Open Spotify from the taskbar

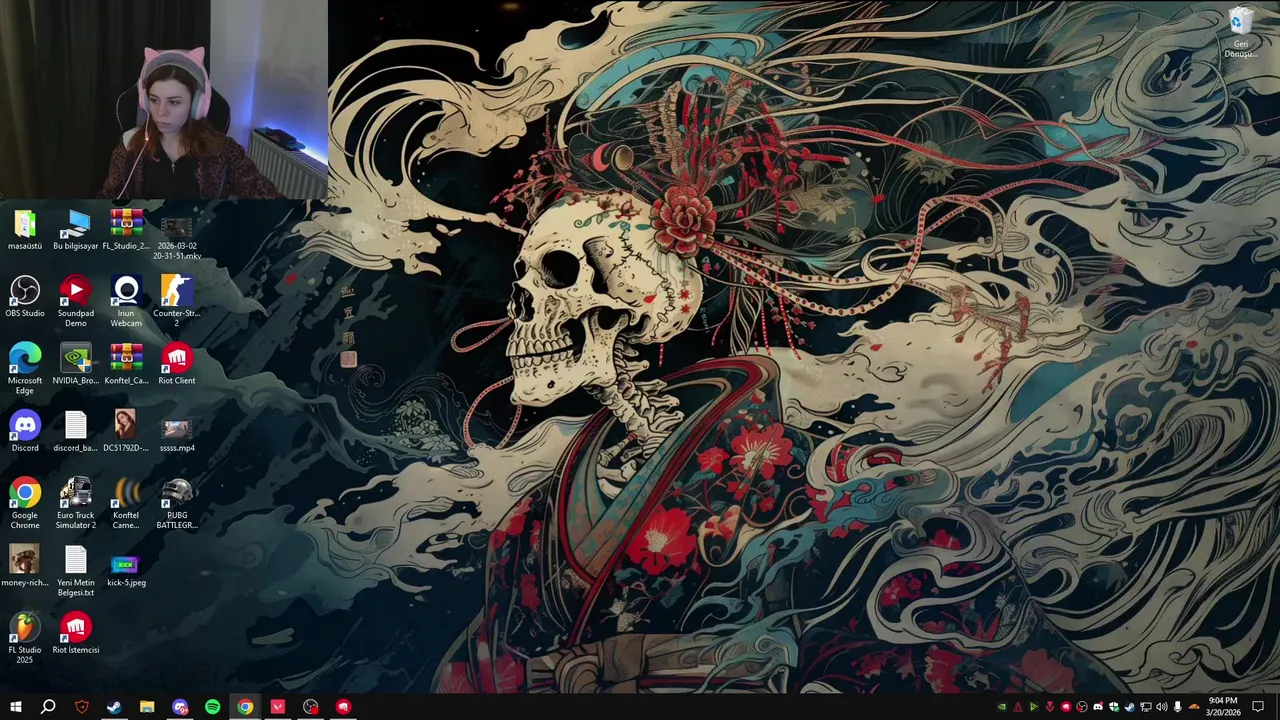pos(213,707)
